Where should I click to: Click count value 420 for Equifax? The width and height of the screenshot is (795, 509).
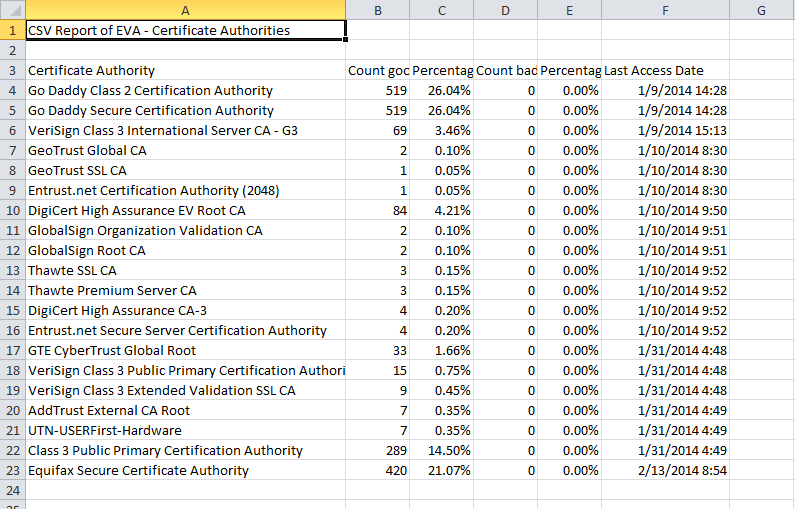(378, 470)
